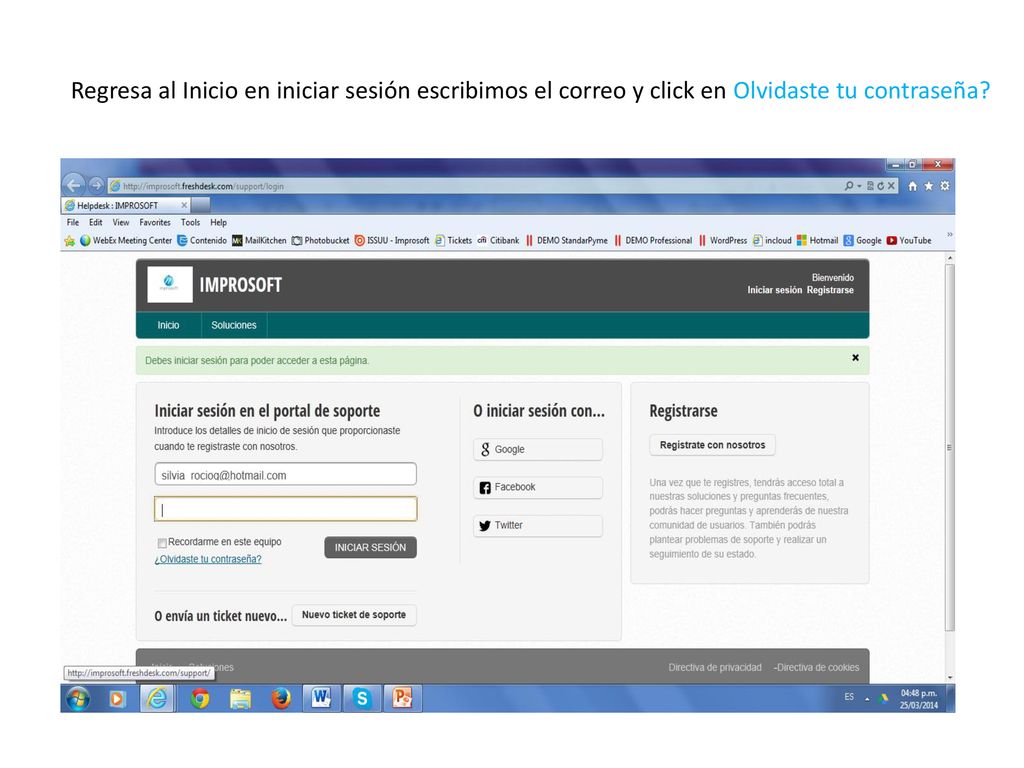Open the browser Tools gear icon
Image resolution: width=1024 pixels, height=768 pixels.
coord(944,186)
